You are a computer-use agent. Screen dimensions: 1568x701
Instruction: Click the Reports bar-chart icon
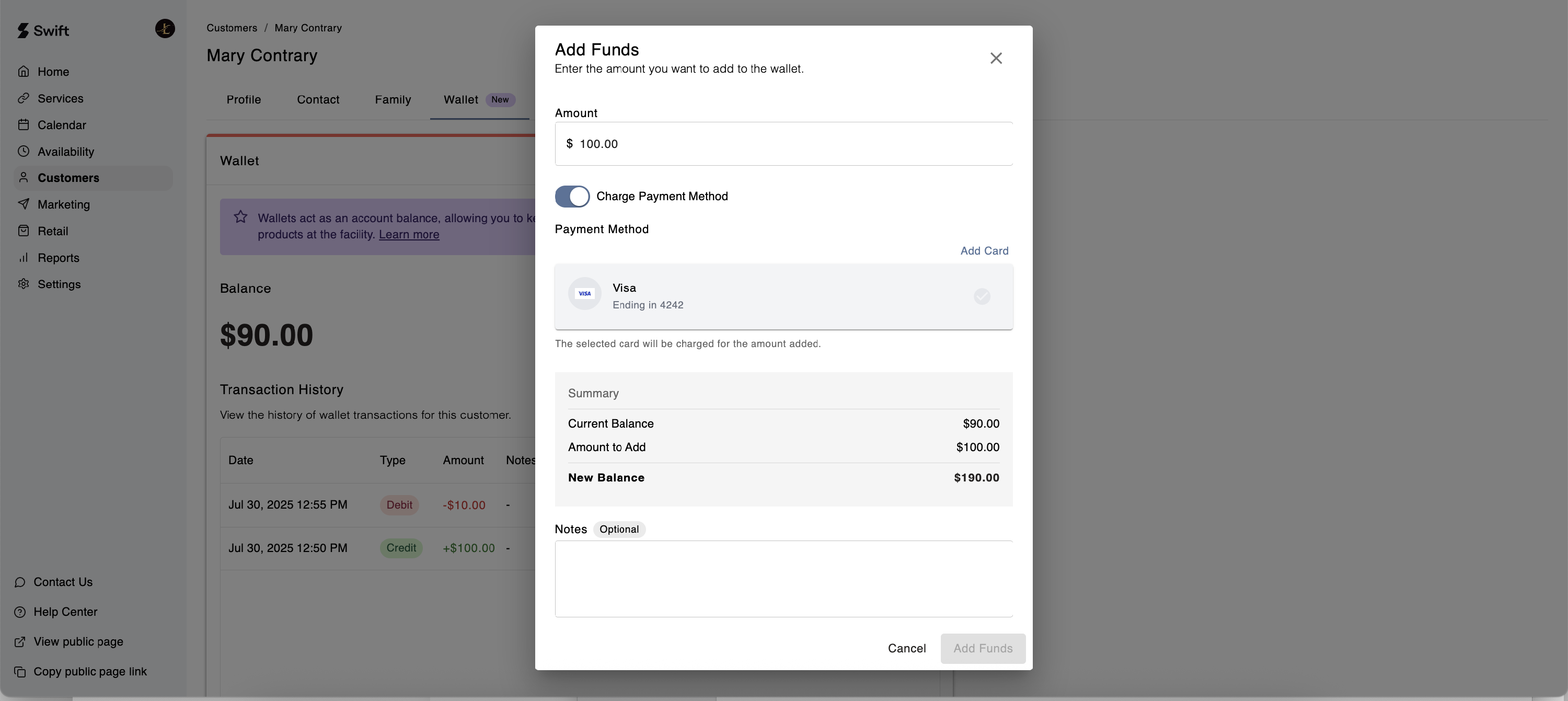point(23,258)
